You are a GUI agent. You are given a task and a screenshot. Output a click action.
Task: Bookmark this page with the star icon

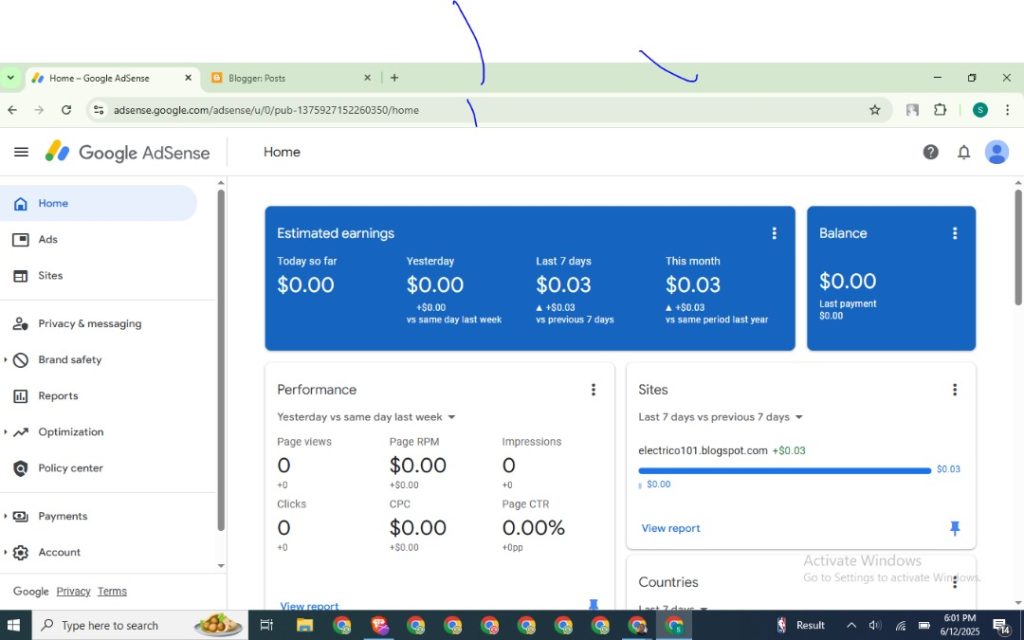pos(875,110)
